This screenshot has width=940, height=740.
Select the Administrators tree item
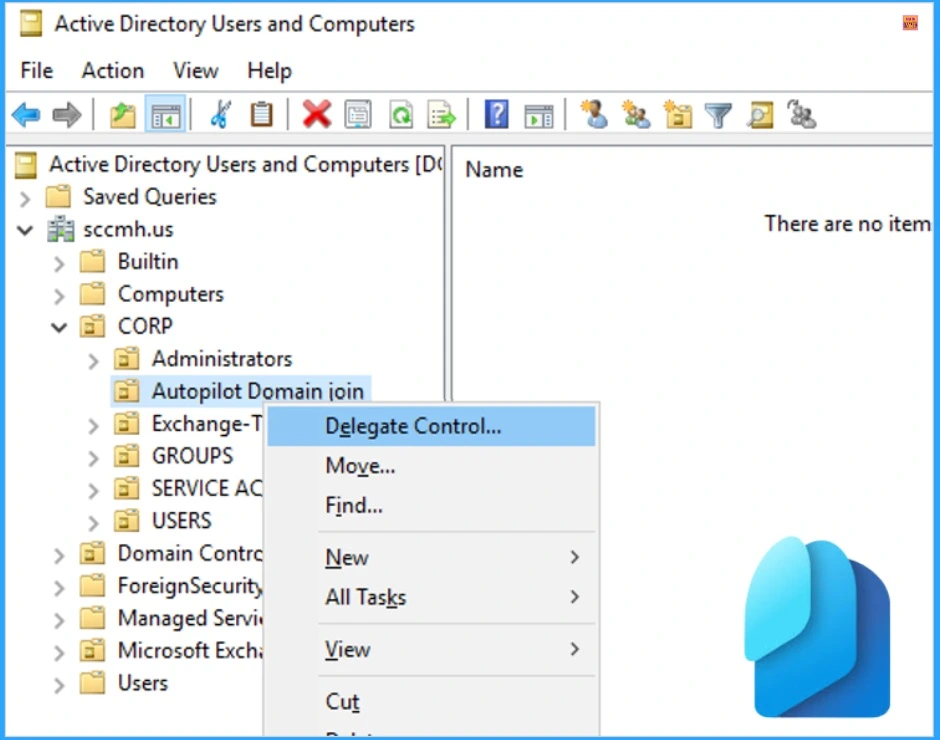pos(221,359)
